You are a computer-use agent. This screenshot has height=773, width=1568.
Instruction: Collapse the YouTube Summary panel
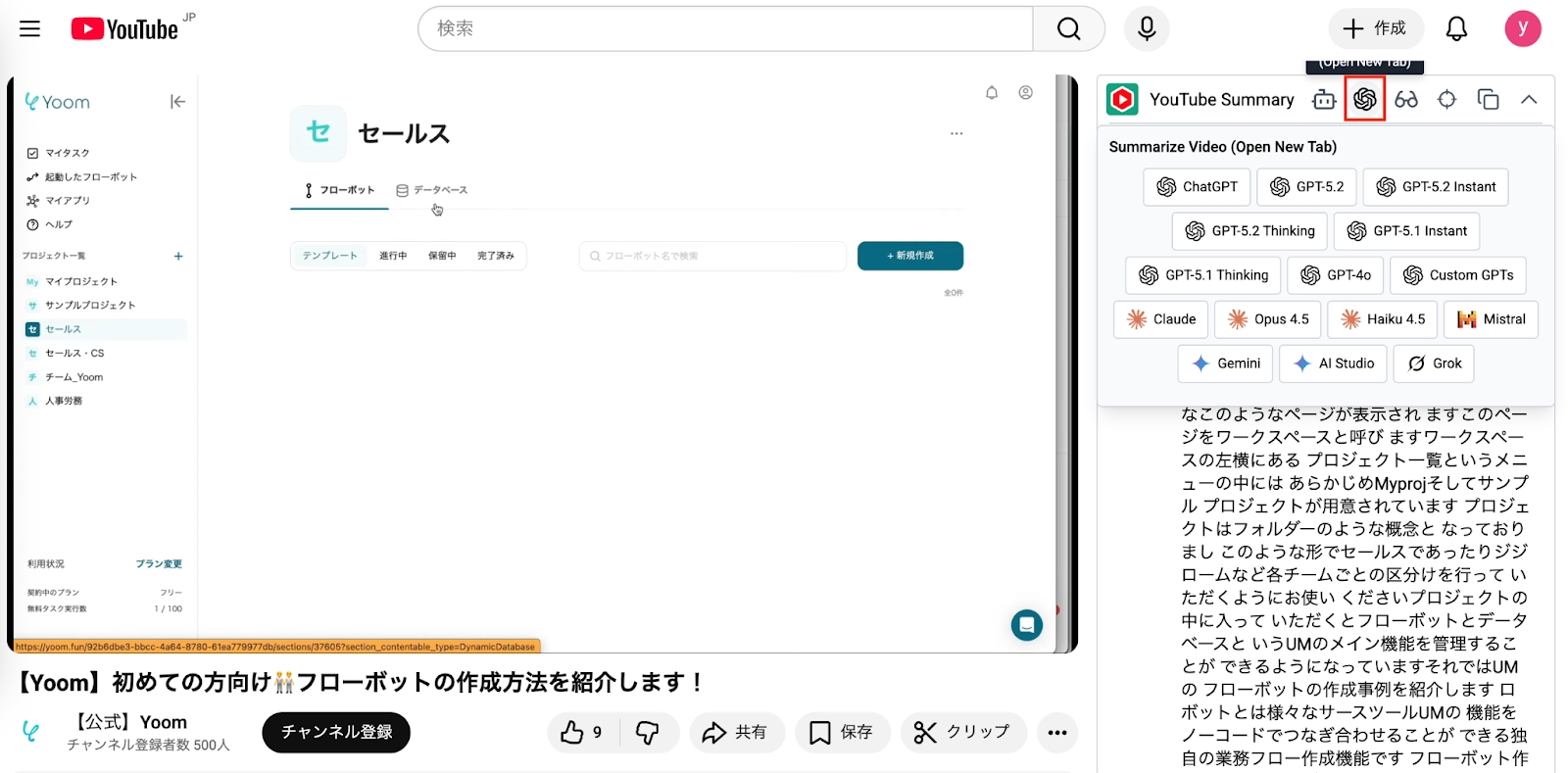1529,100
